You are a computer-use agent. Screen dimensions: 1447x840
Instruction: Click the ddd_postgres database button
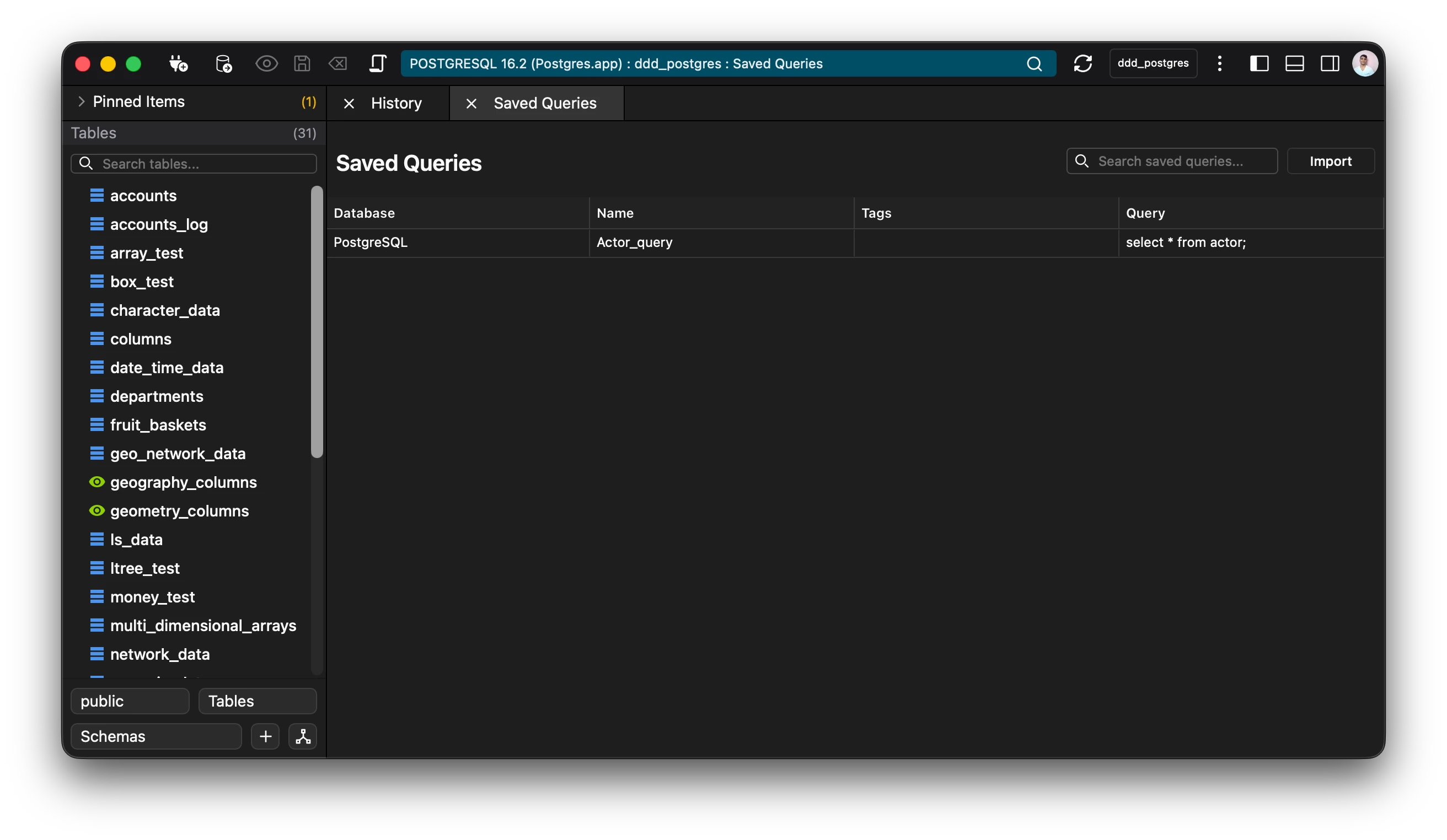1153,64
